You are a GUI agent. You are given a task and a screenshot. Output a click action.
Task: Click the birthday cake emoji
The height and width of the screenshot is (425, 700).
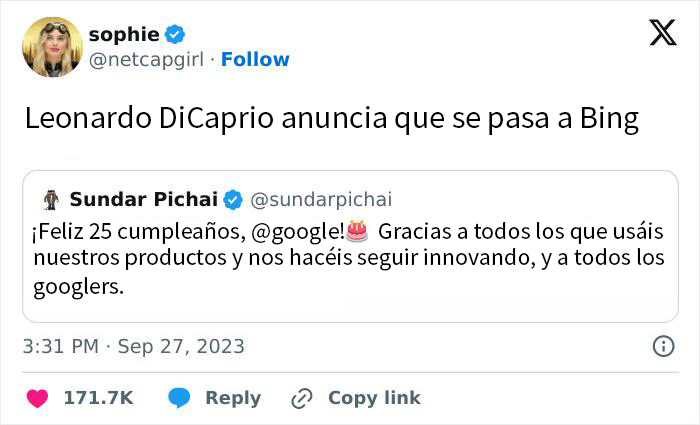pyautogui.click(x=356, y=232)
